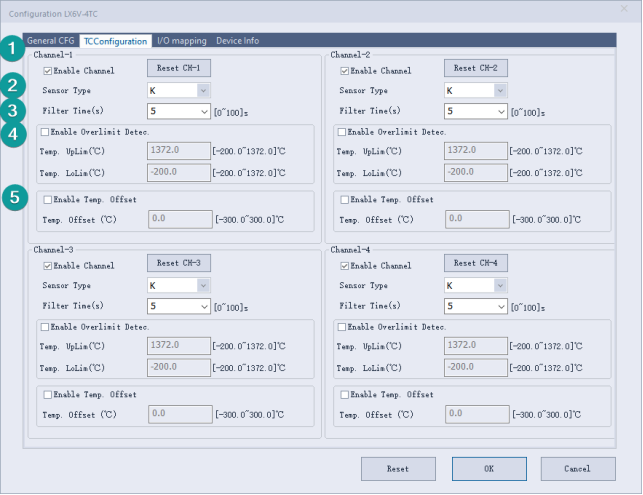643x495 pixels.
Task: Click Channel-4 Temp. LoLim field
Action: point(476,367)
